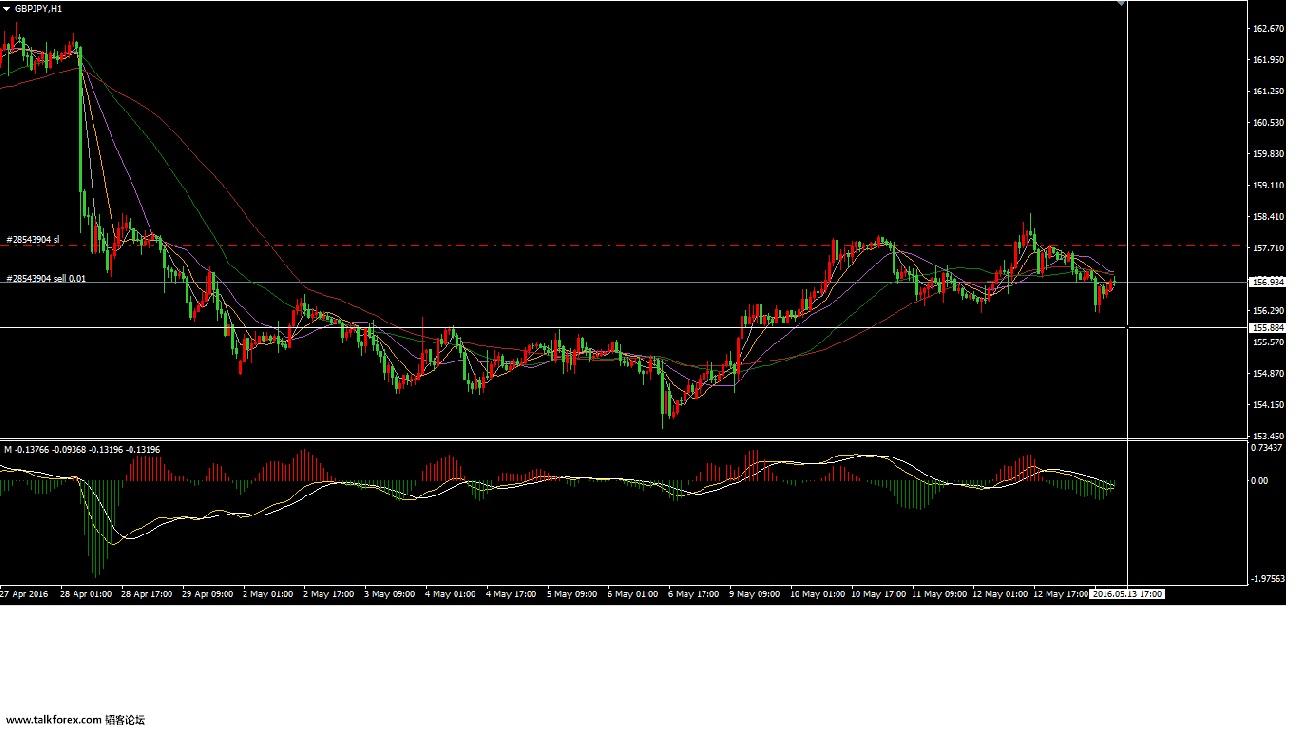
Task: Click price scale value 161.250
Action: point(1268,91)
